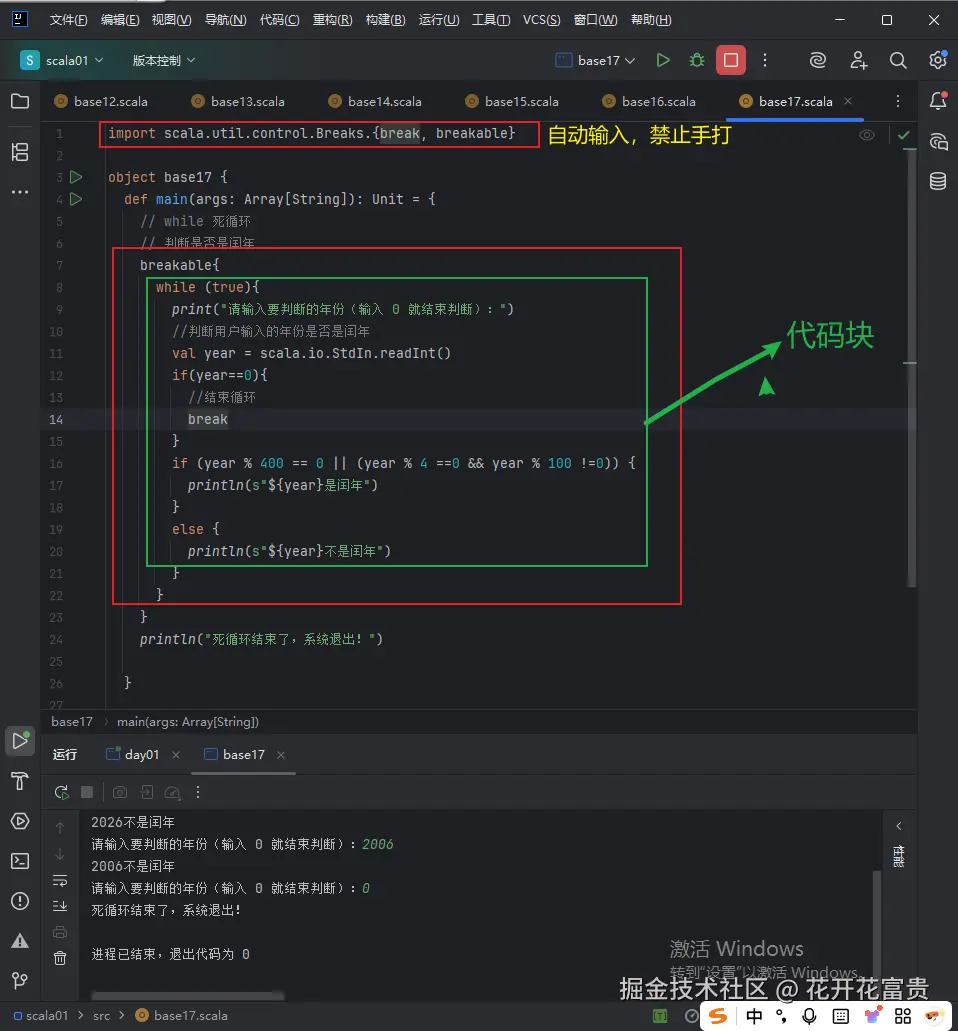Open the Run tool window icon
958x1031 pixels.
click(20, 740)
